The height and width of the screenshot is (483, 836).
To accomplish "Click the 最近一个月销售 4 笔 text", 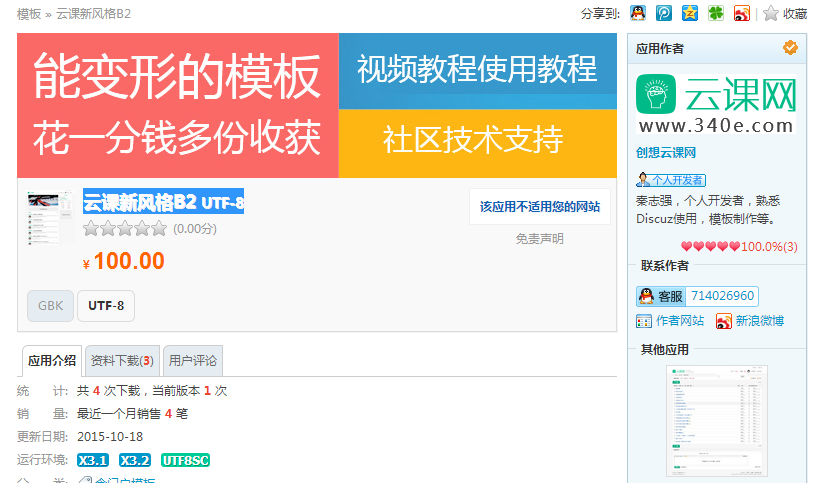I will tap(132, 414).
